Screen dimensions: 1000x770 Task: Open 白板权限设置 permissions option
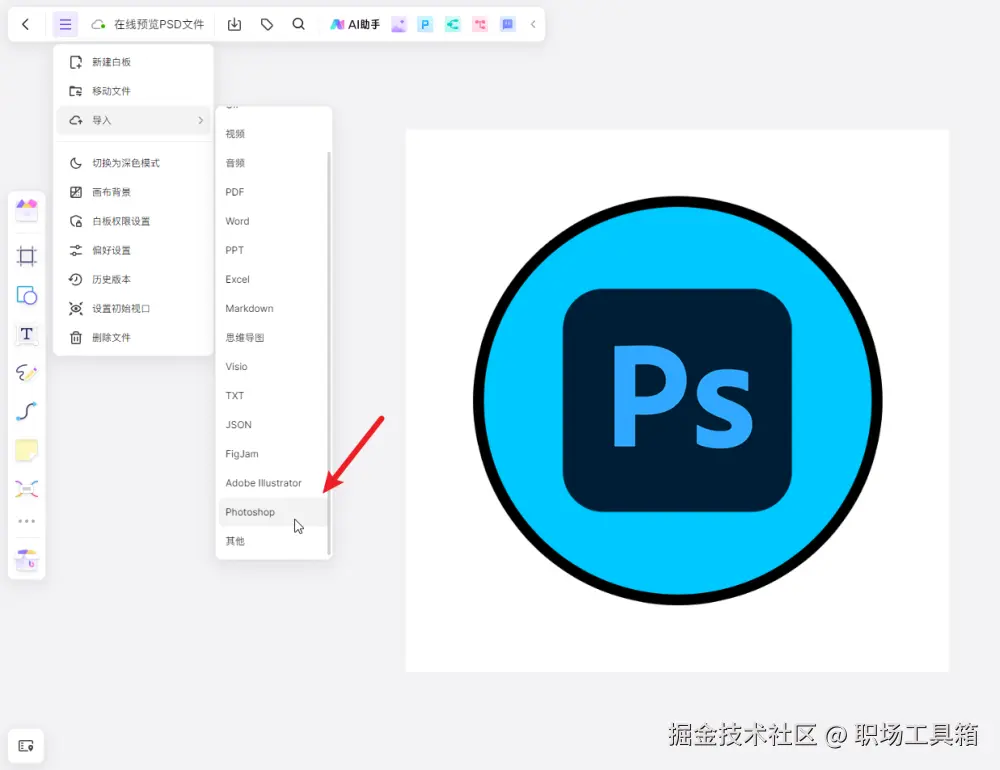pos(133,221)
